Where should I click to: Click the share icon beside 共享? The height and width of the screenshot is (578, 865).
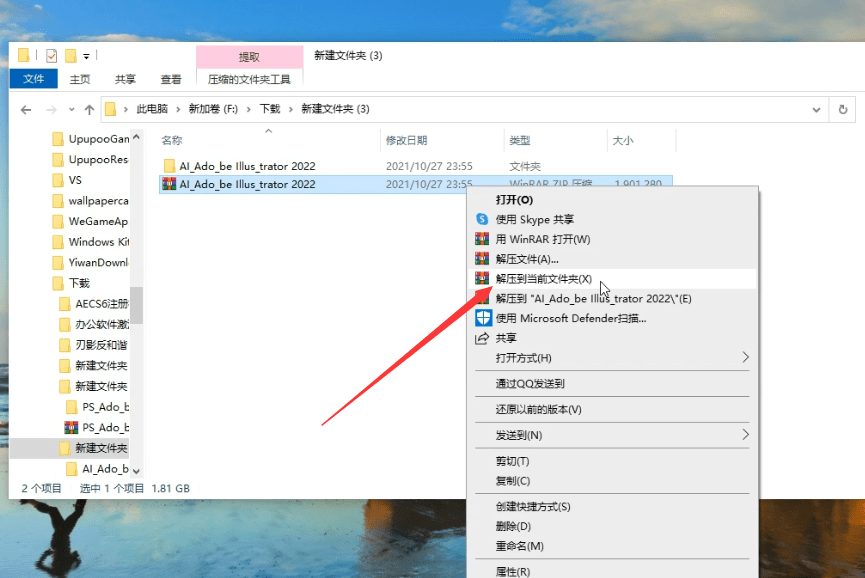tap(482, 338)
